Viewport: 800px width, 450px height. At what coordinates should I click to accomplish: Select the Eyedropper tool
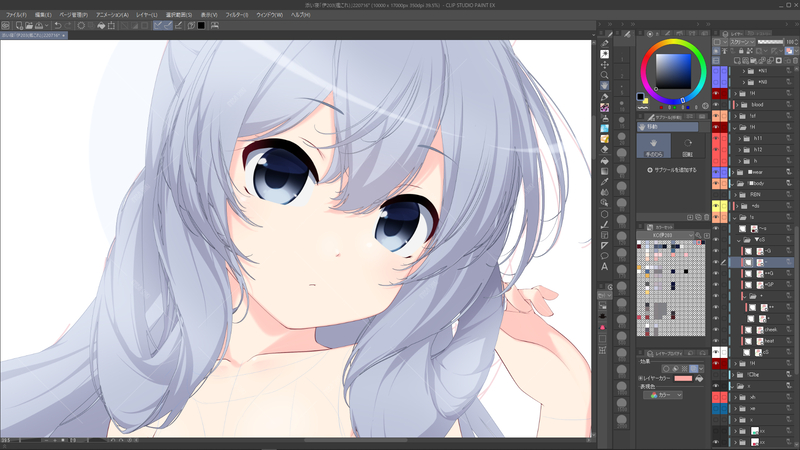pyautogui.click(x=605, y=182)
